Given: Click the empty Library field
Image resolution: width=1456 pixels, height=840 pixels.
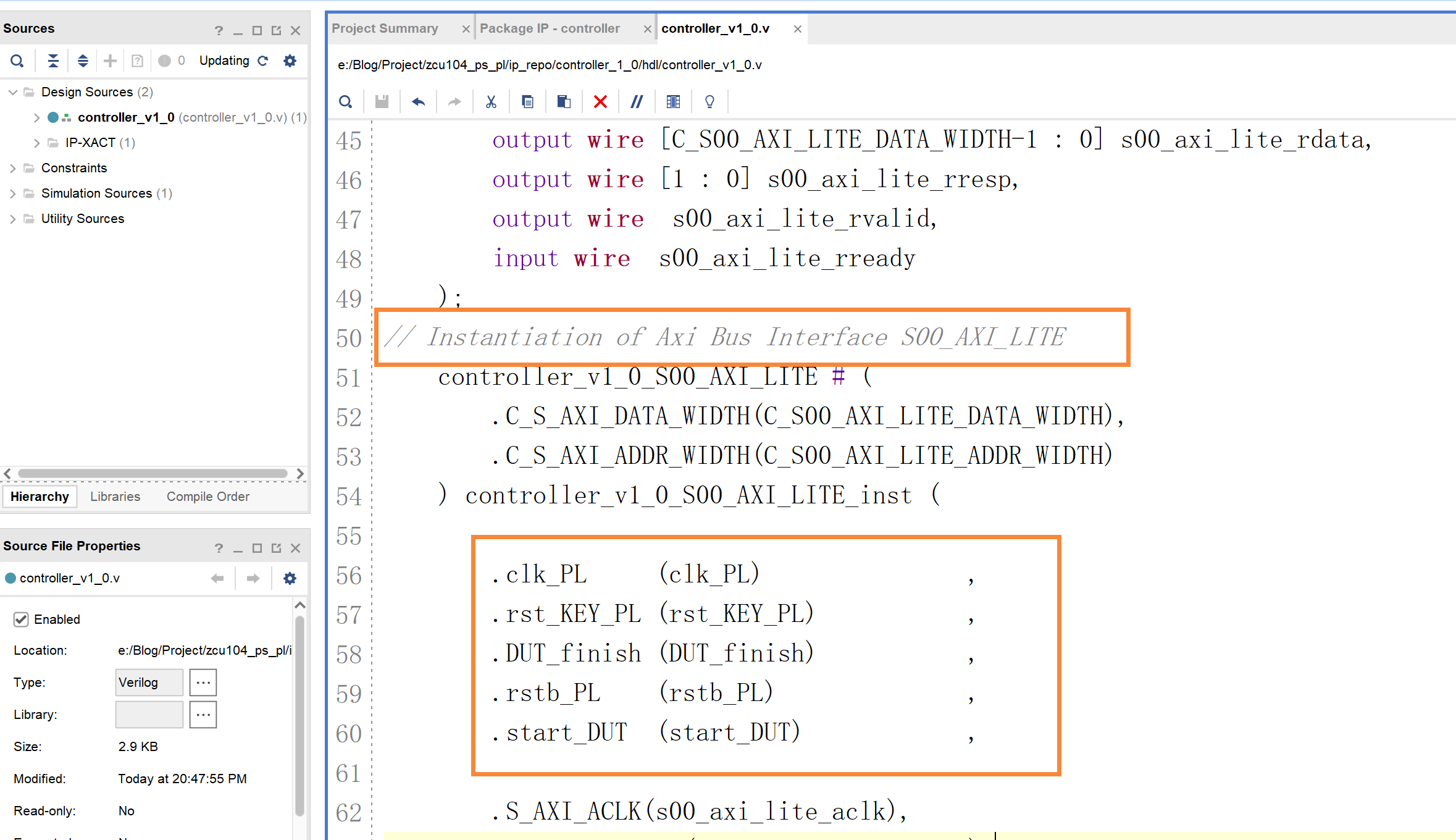Looking at the screenshot, I should pyautogui.click(x=149, y=715).
